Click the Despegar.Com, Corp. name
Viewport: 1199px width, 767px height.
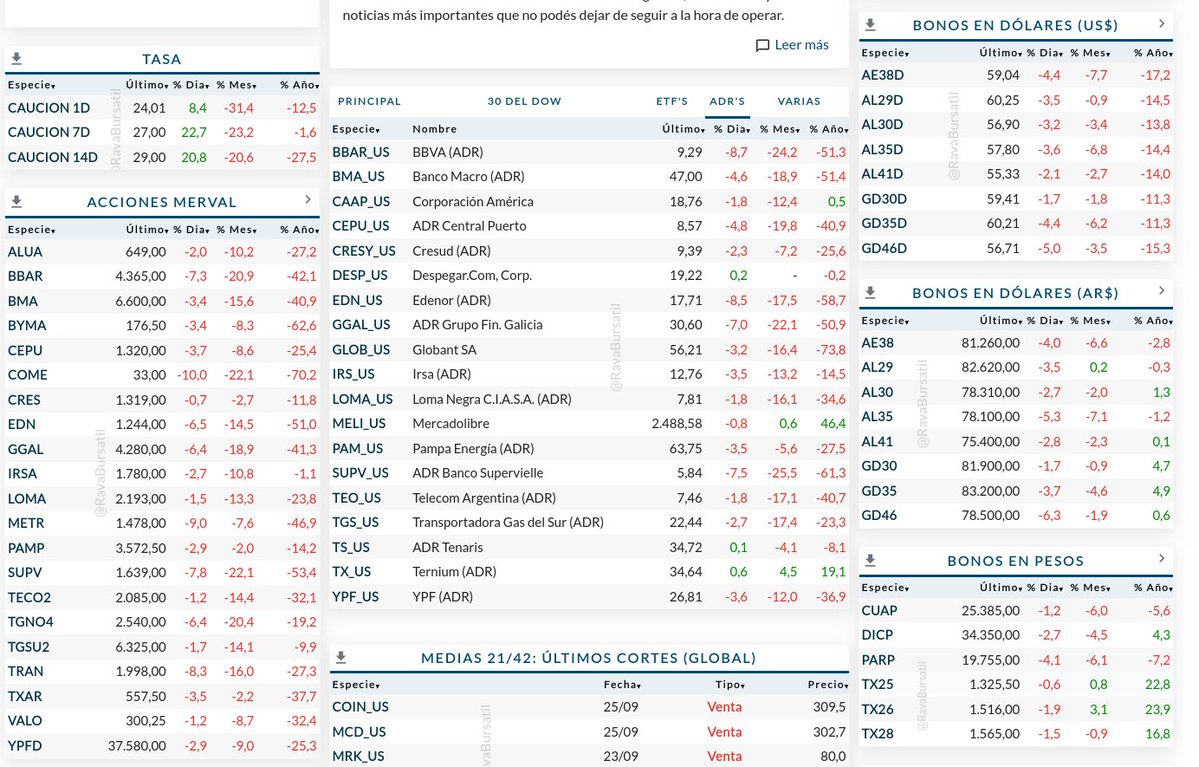[x=472, y=275]
